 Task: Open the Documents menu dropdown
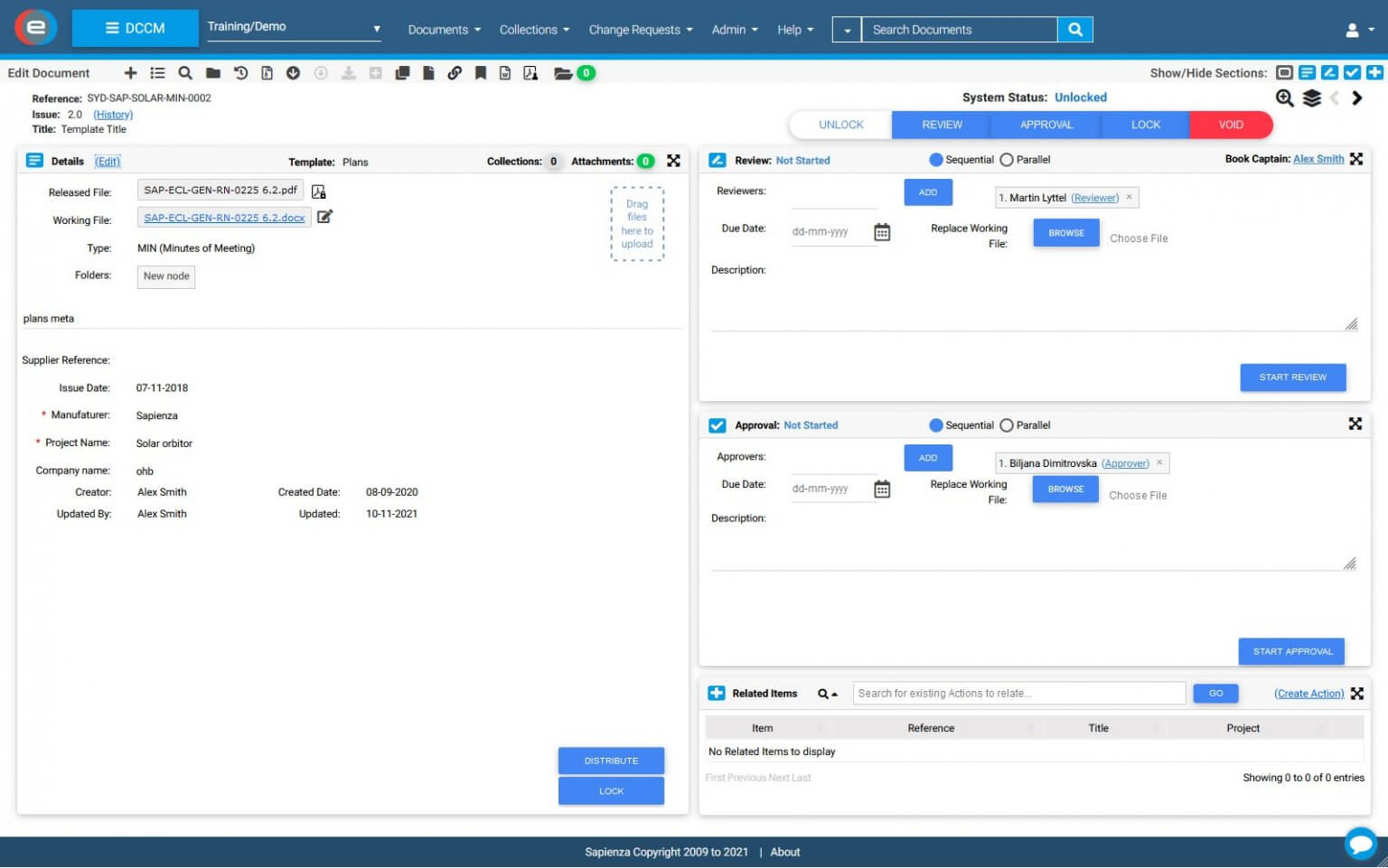click(444, 29)
